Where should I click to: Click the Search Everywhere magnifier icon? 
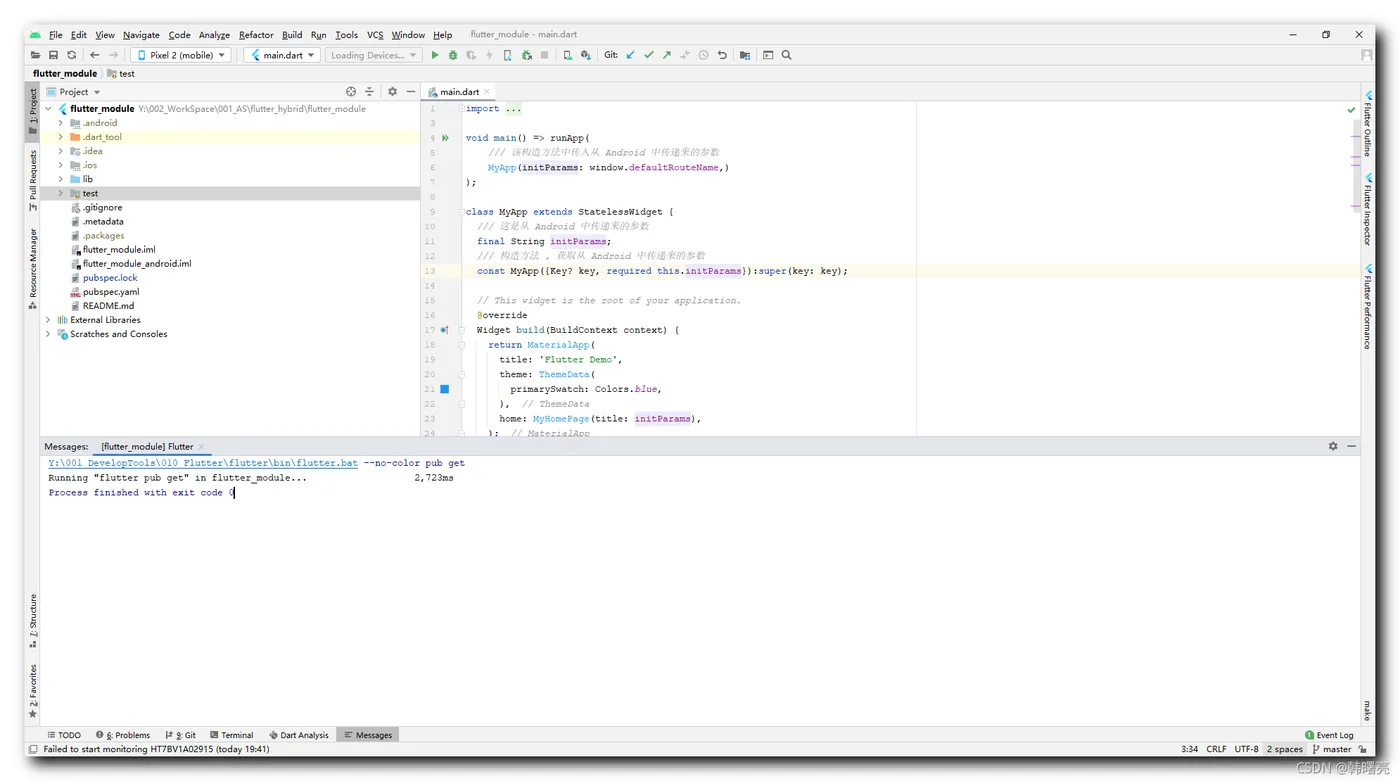click(786, 55)
